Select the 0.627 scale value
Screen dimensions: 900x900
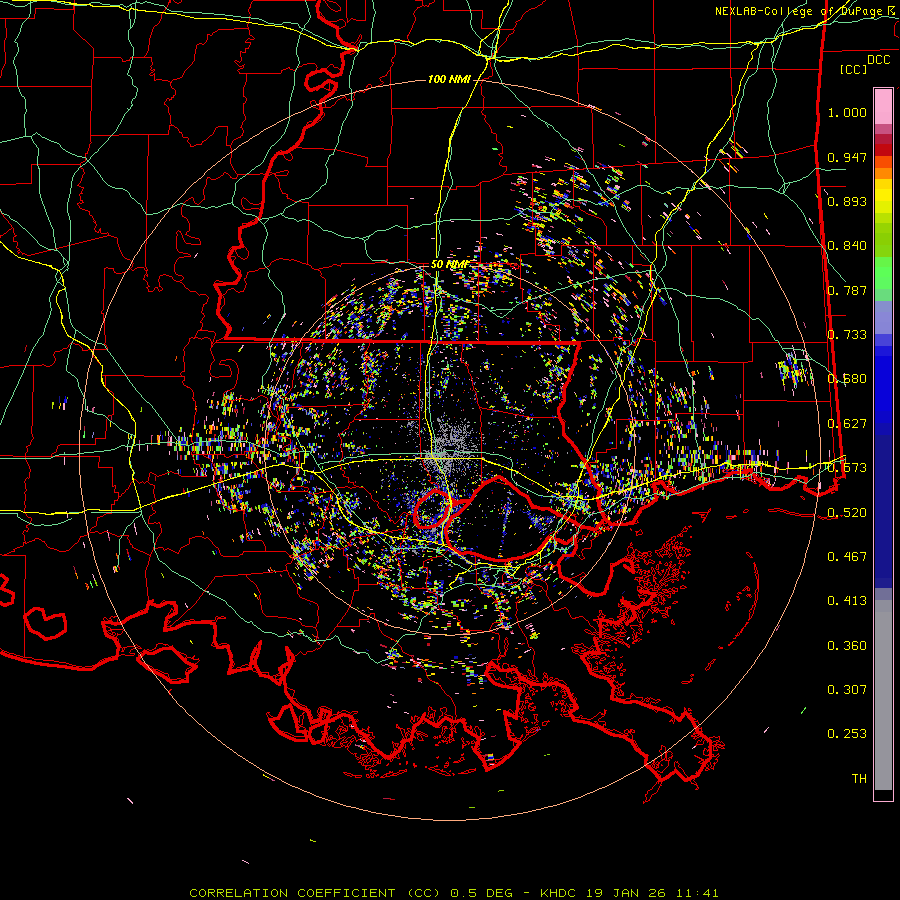point(847,424)
